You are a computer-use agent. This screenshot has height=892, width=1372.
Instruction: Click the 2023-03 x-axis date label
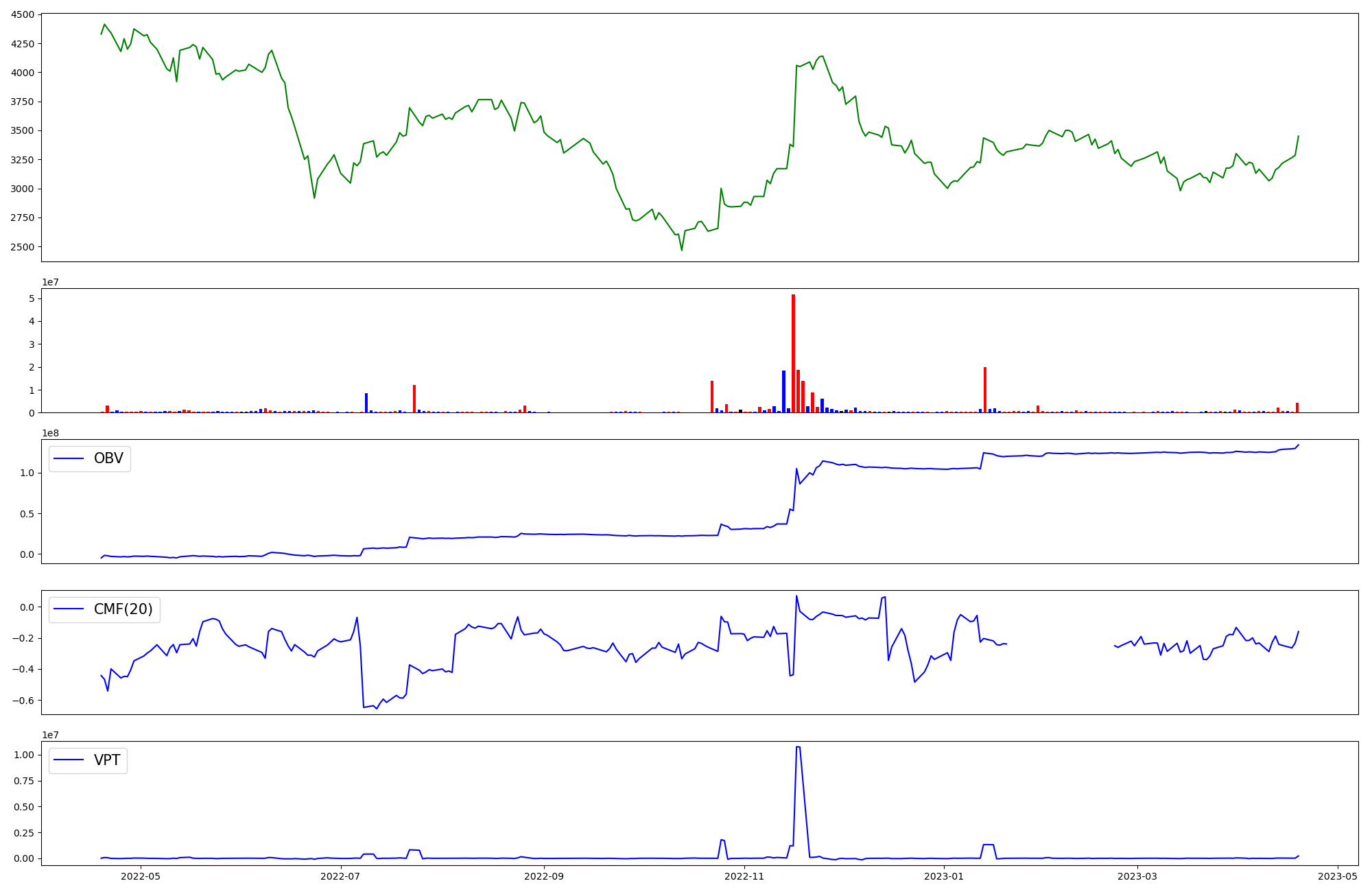[1137, 876]
